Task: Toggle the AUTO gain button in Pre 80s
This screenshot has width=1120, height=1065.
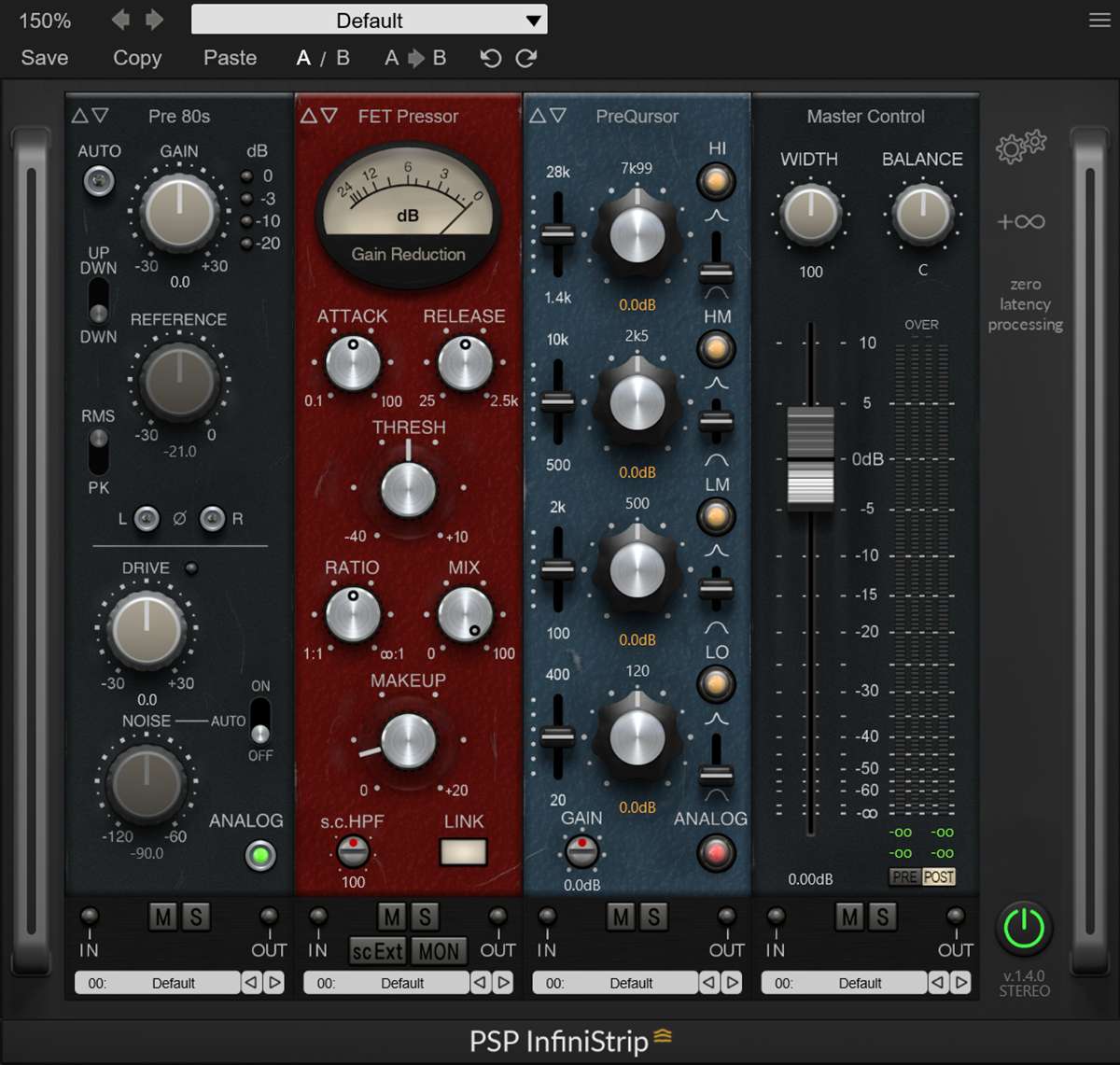Action: click(x=99, y=180)
